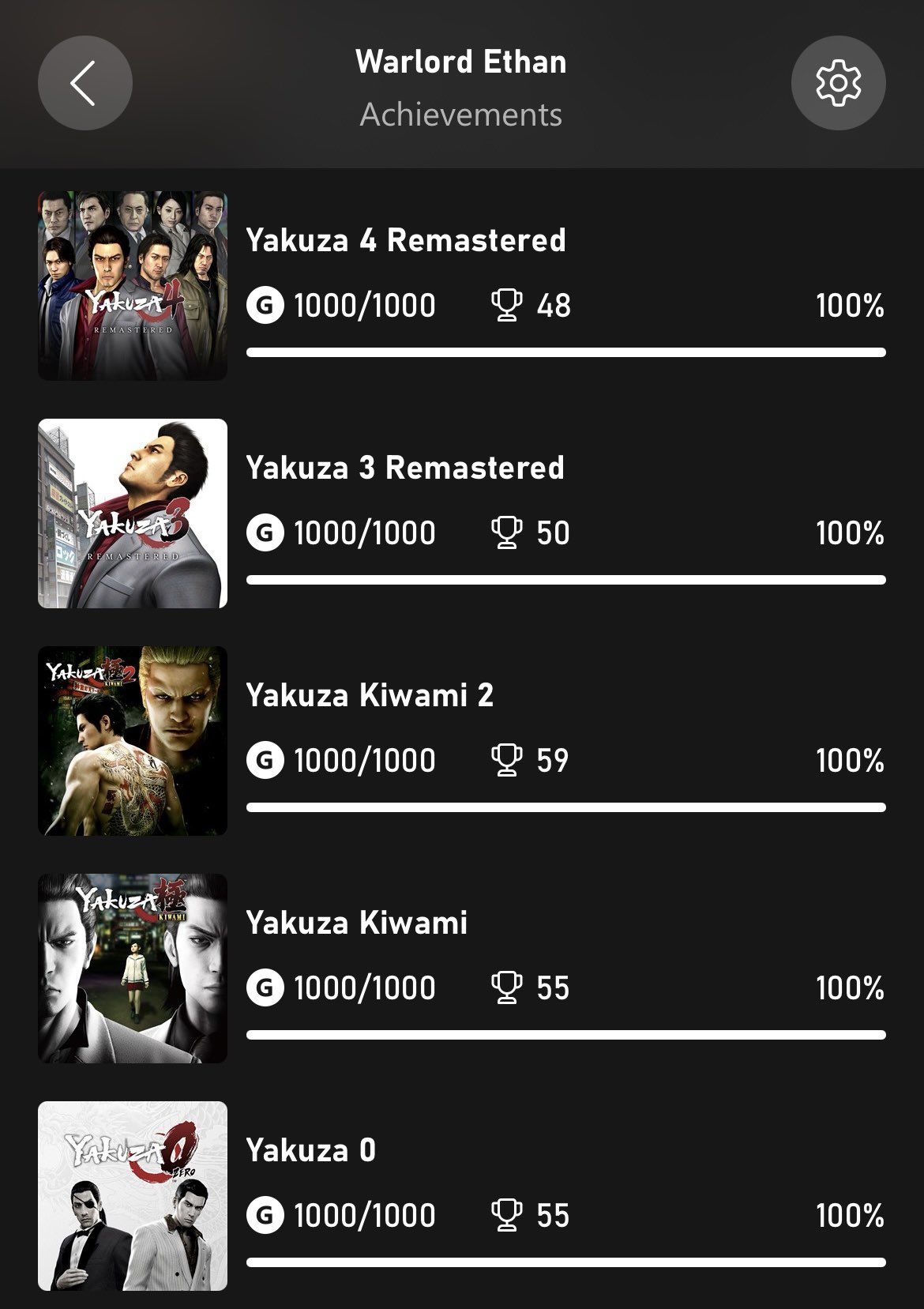
Task: Tap the Gamerscore icon for Yakuza Kiwami 2
Action: click(265, 761)
